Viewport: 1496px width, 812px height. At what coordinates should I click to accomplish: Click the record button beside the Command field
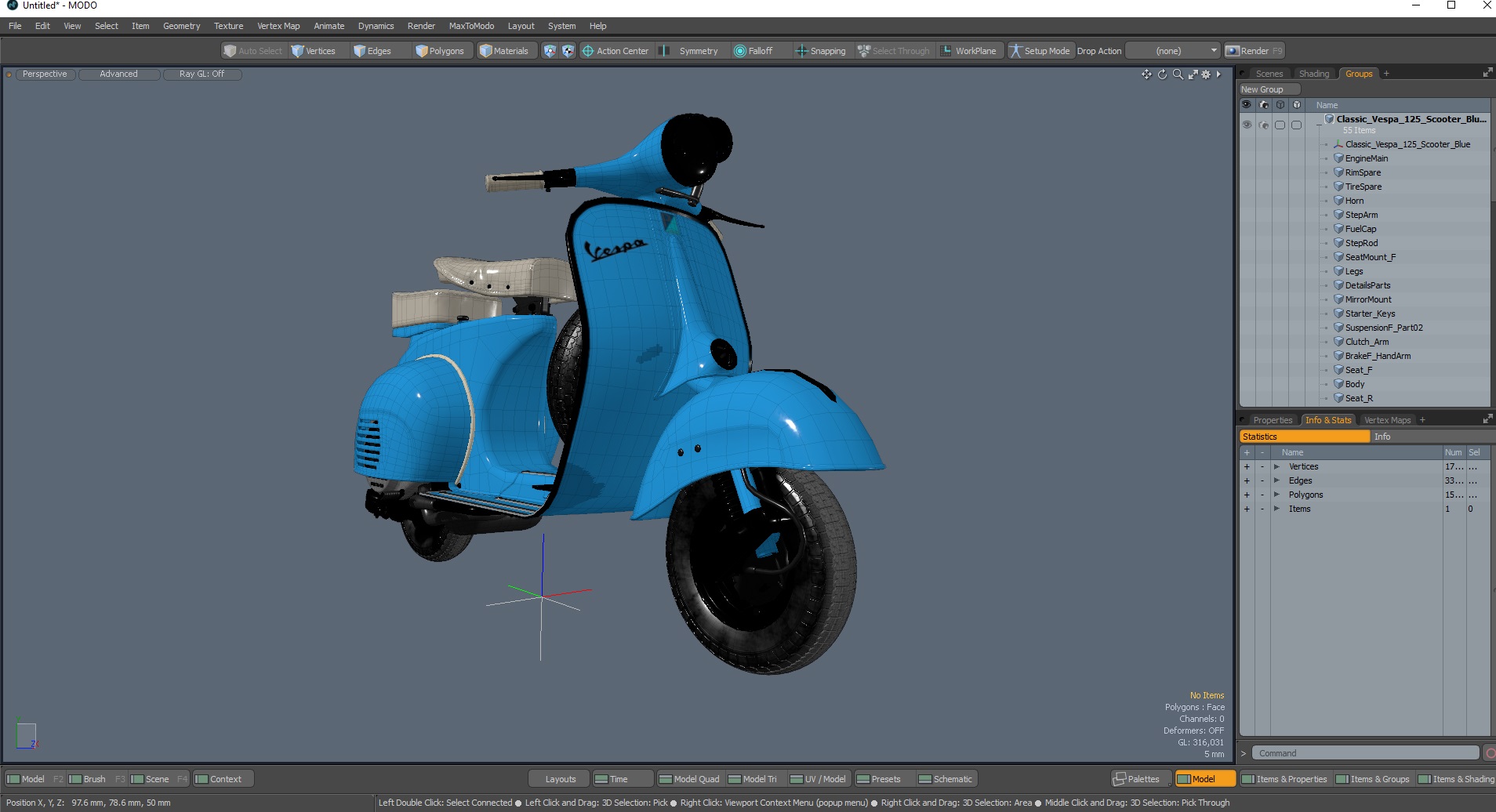[x=1490, y=753]
